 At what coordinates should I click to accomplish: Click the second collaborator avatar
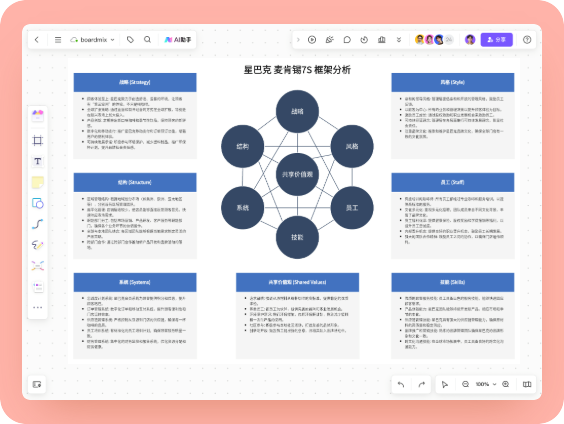coord(429,40)
